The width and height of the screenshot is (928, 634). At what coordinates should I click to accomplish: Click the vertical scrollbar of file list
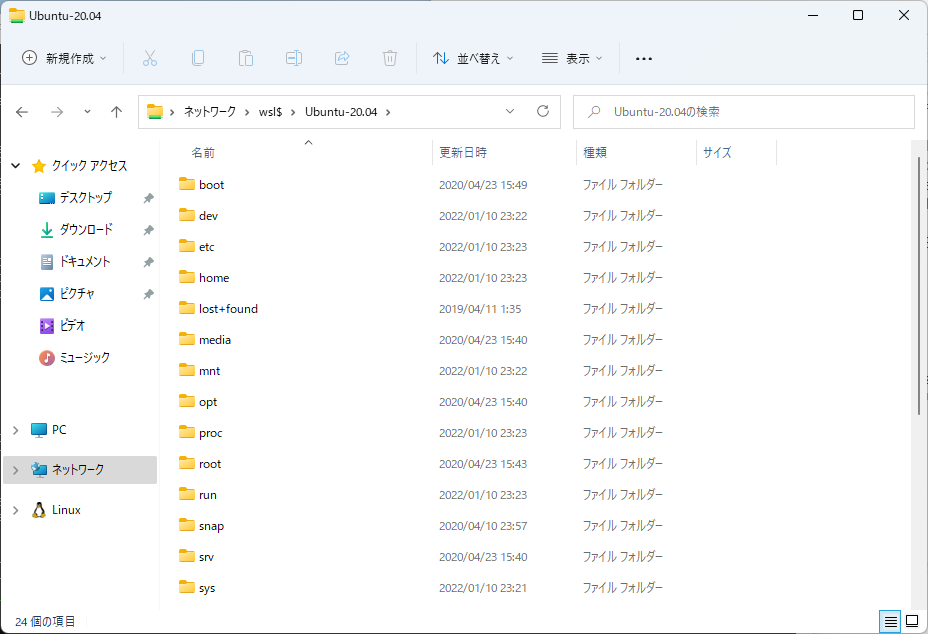(x=919, y=286)
